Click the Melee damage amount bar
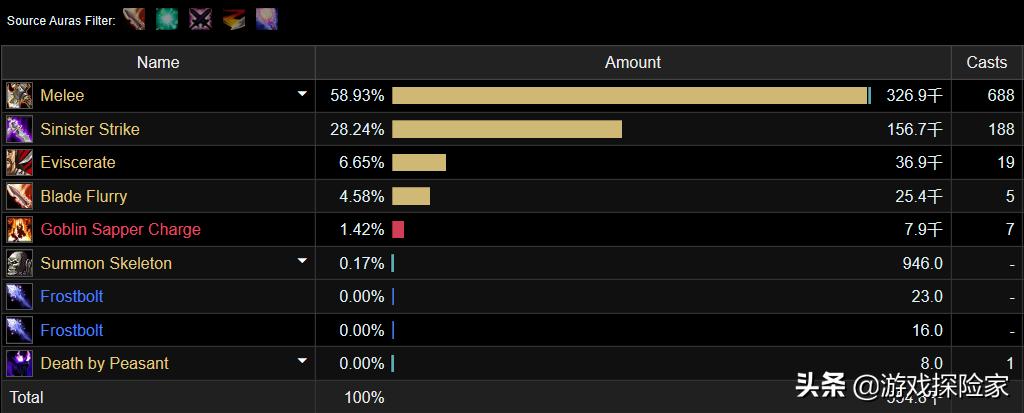The image size is (1024, 413). 629,96
